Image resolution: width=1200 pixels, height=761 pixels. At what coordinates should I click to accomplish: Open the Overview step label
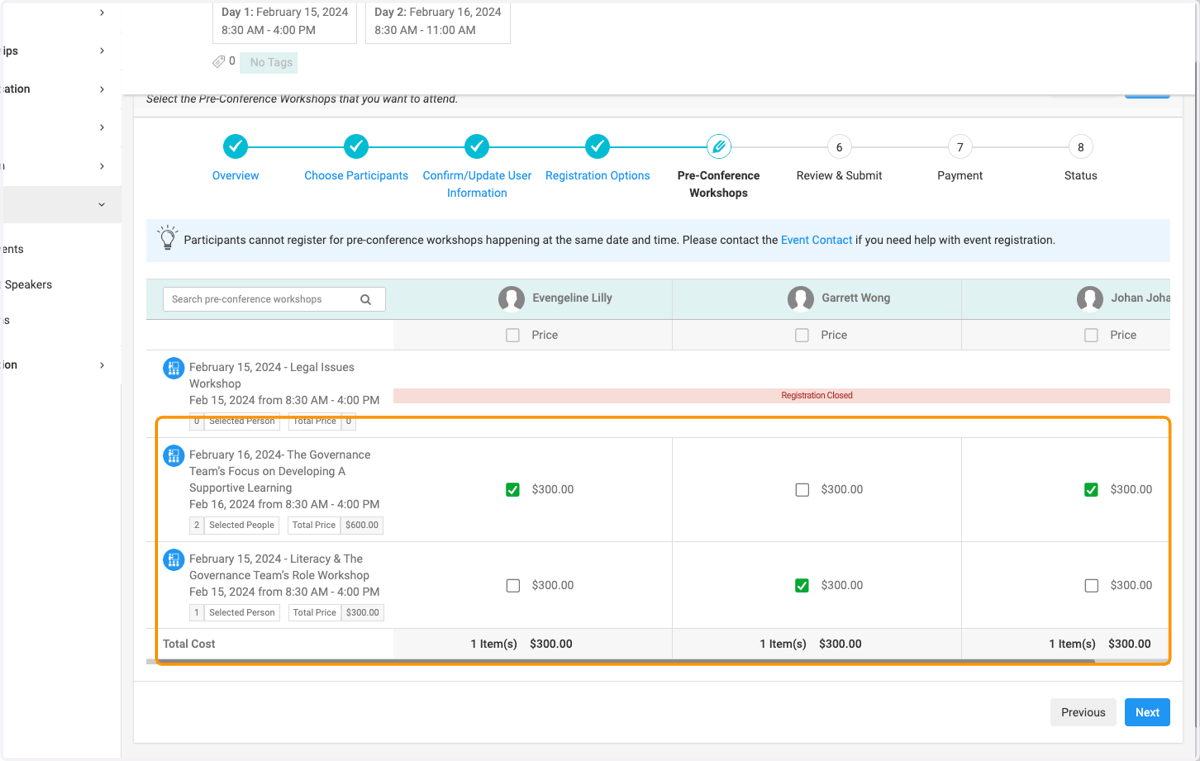(235, 176)
